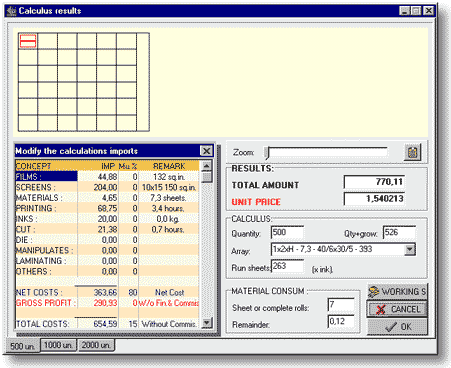Click the 363,66 net costs value

pos(105,293)
